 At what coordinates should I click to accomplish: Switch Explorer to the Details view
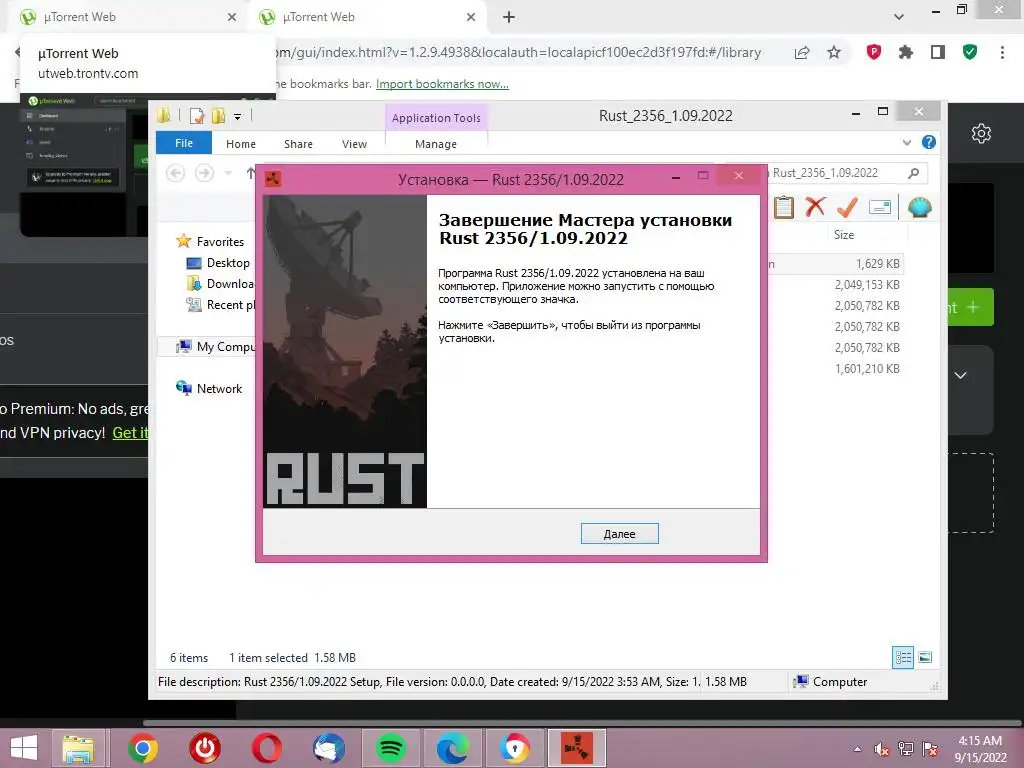(x=903, y=657)
